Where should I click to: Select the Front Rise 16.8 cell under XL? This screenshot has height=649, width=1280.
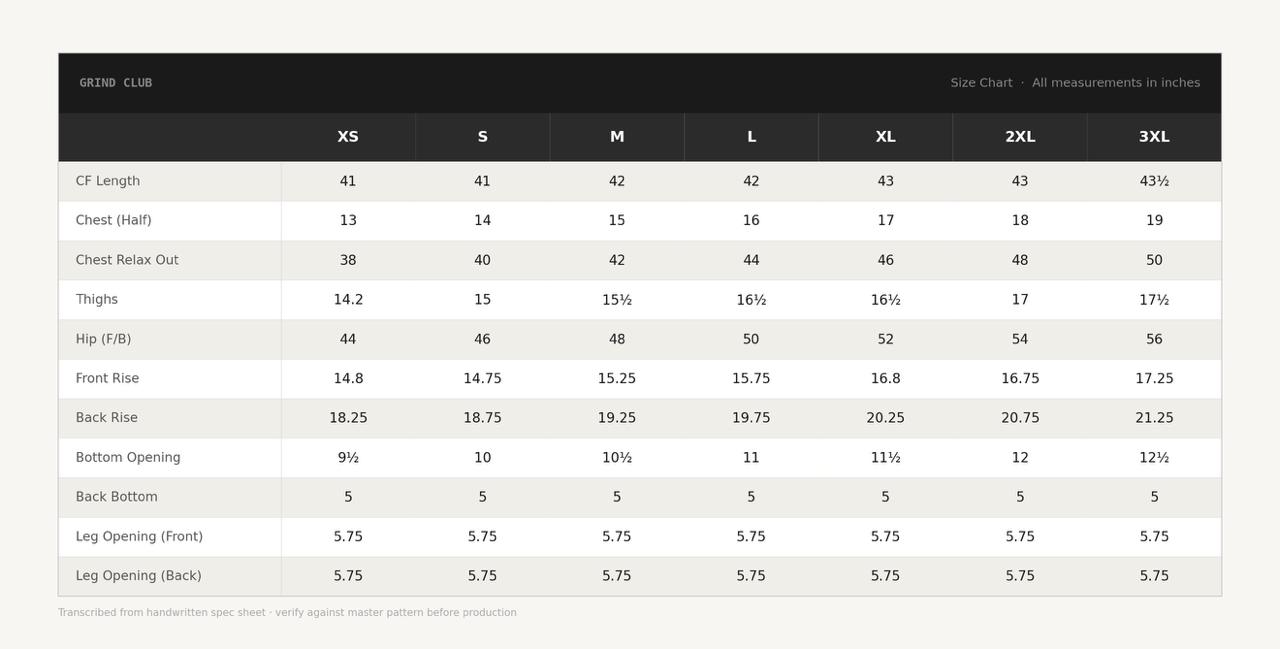pyautogui.click(x=886, y=379)
